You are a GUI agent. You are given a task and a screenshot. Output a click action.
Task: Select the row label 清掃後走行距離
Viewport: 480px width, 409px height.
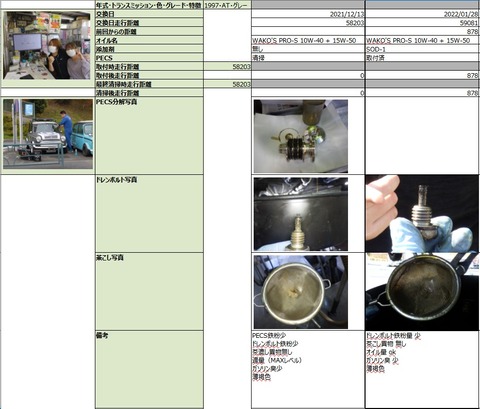[x=149, y=93]
